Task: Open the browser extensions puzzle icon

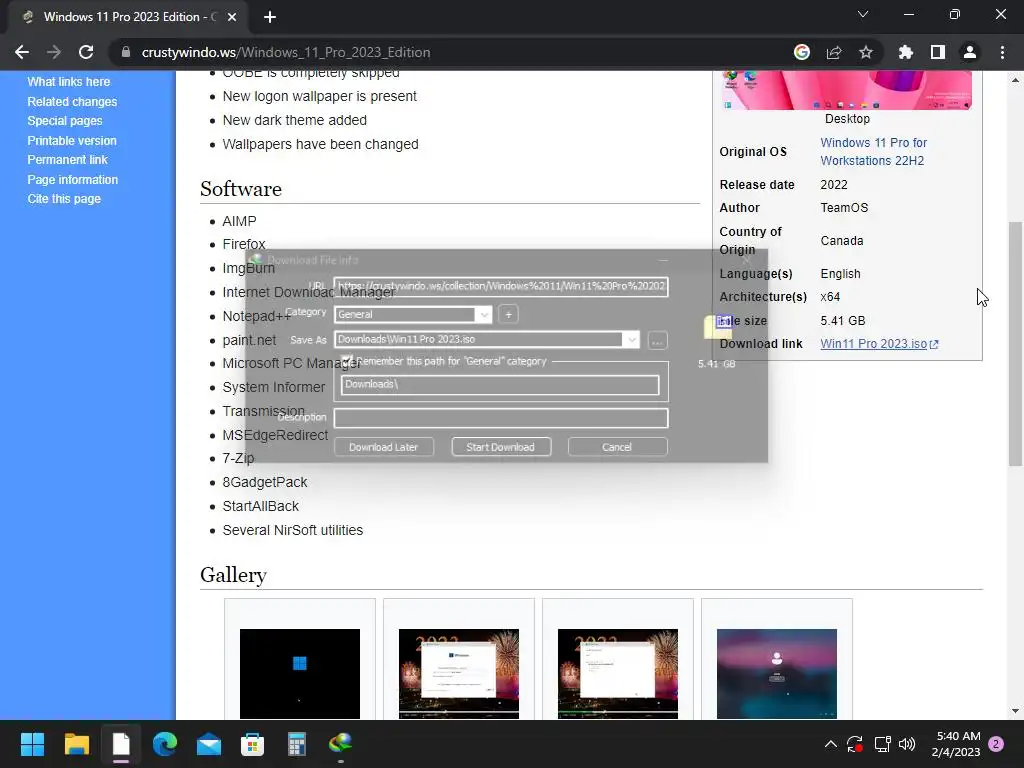Action: pos(905,52)
